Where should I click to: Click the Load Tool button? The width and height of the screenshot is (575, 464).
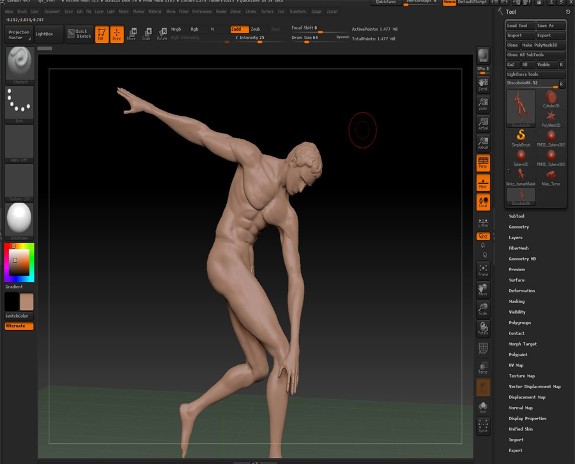click(520, 26)
